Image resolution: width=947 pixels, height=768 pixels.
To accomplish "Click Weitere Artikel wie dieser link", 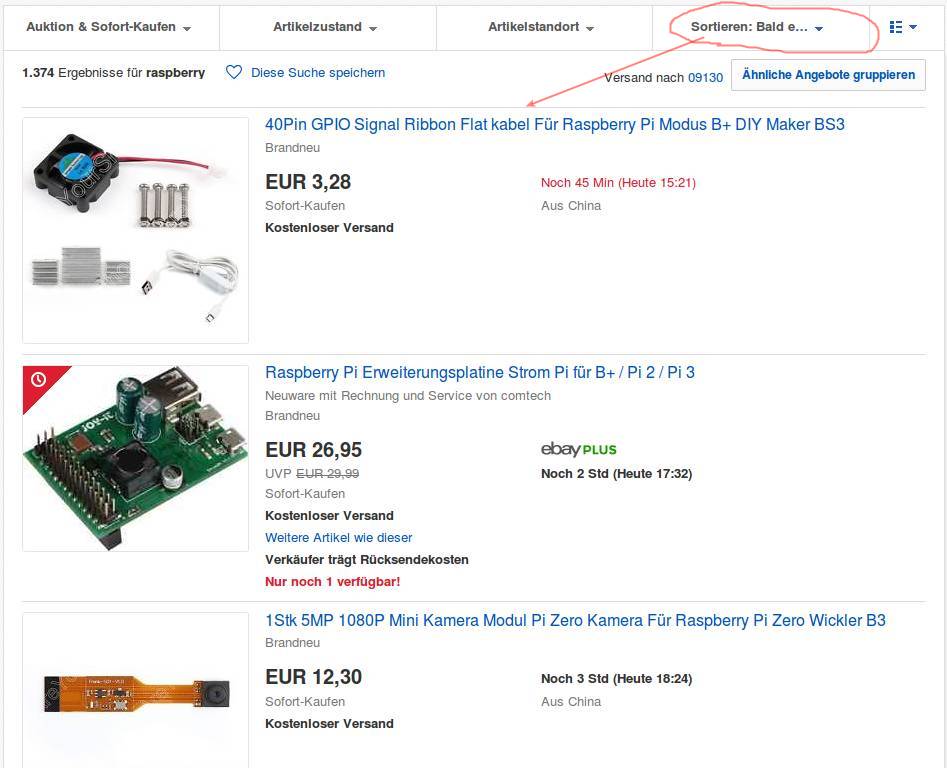I will pyautogui.click(x=339, y=538).
